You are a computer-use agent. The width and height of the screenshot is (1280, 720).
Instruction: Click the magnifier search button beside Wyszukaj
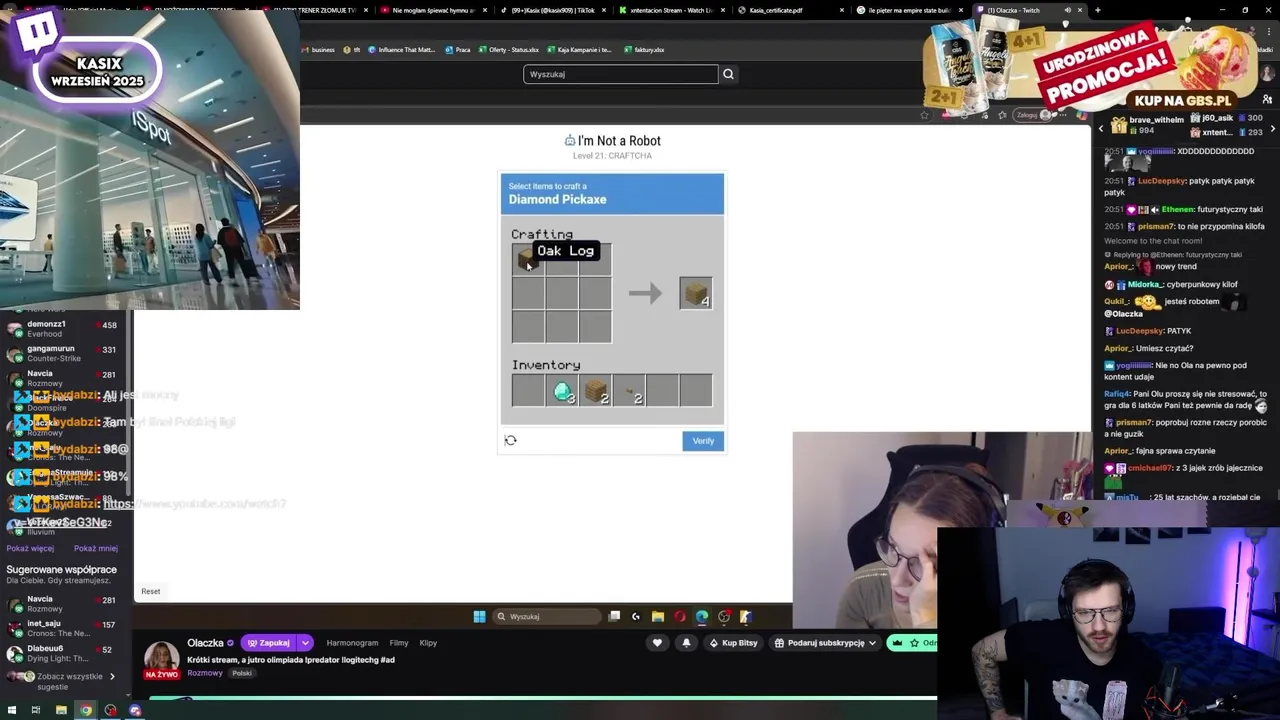(728, 74)
